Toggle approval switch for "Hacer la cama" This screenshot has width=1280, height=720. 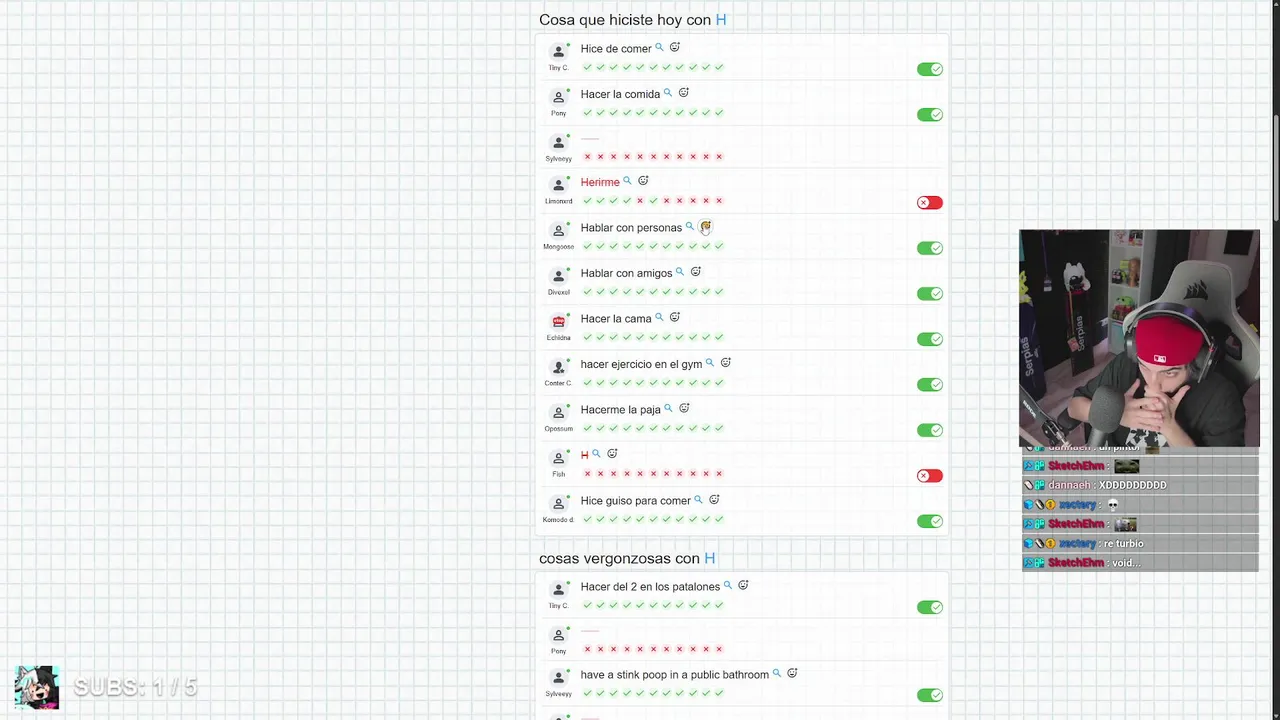tap(930, 339)
